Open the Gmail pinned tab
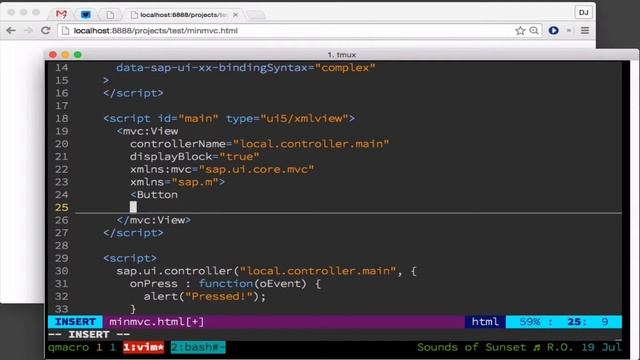 pyautogui.click(x=61, y=14)
